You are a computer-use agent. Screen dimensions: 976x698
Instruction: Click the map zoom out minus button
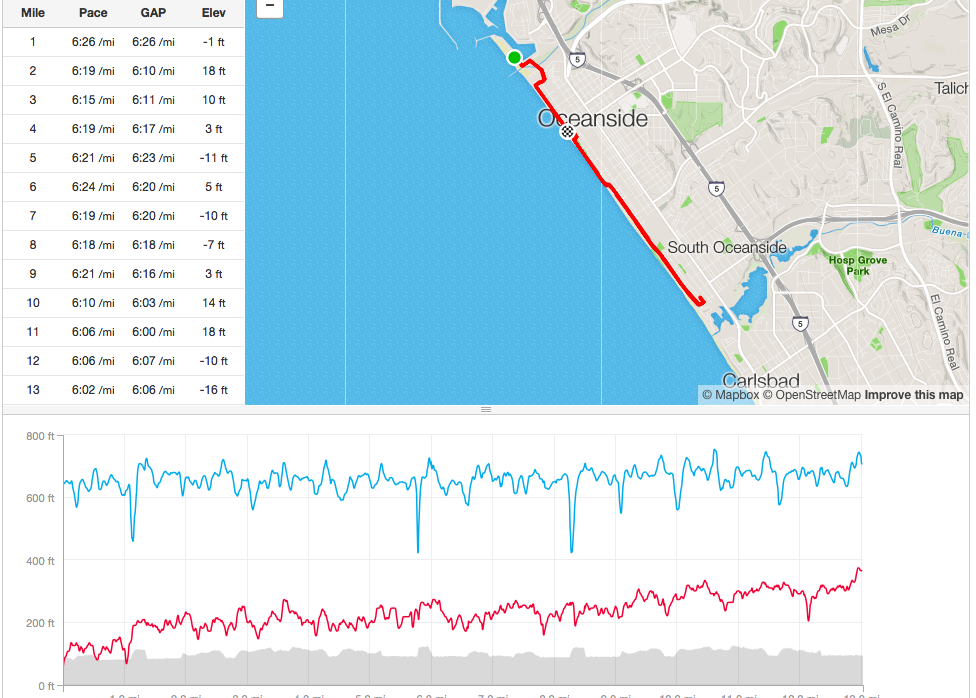[270, 7]
